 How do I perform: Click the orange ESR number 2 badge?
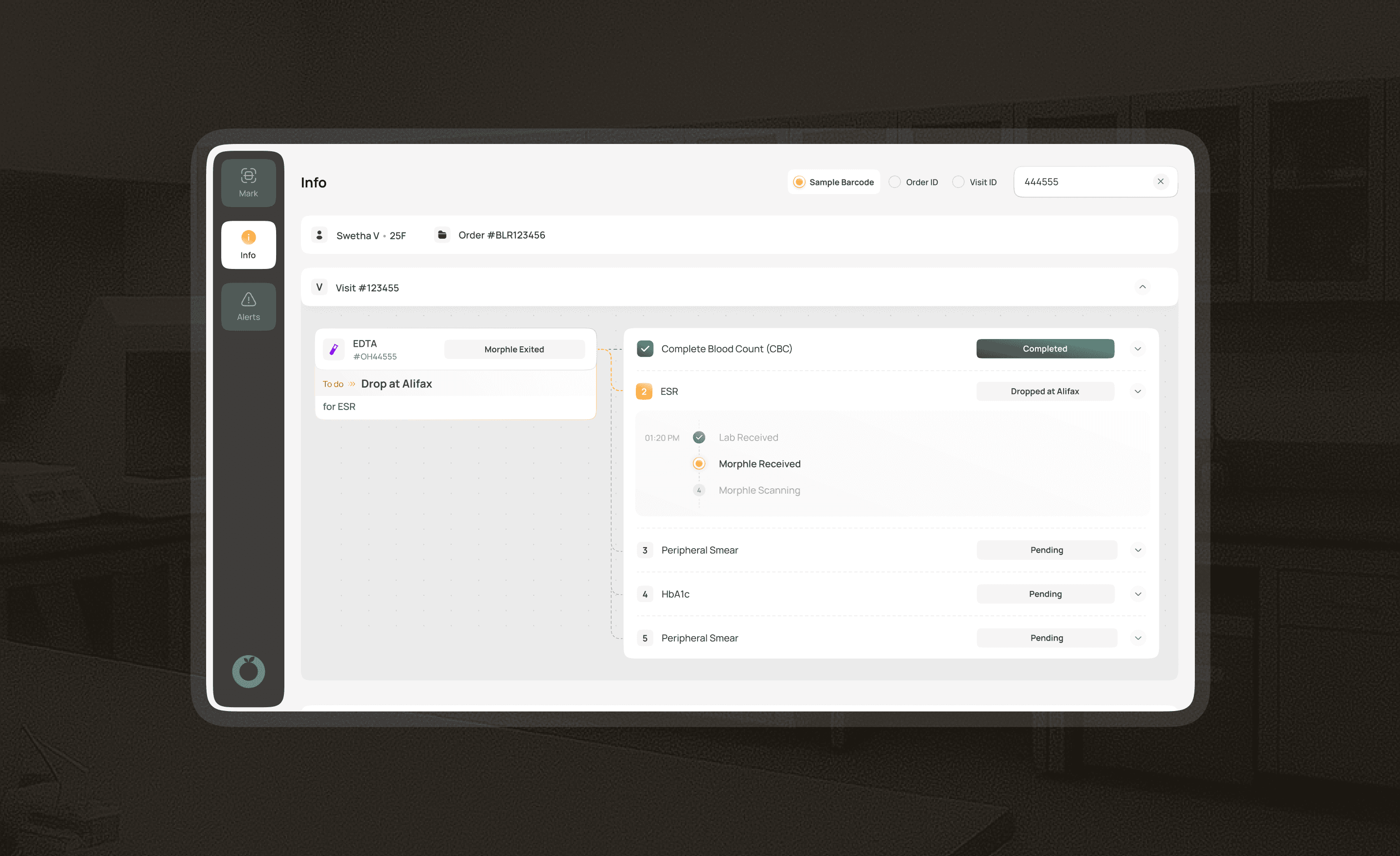pyautogui.click(x=644, y=391)
